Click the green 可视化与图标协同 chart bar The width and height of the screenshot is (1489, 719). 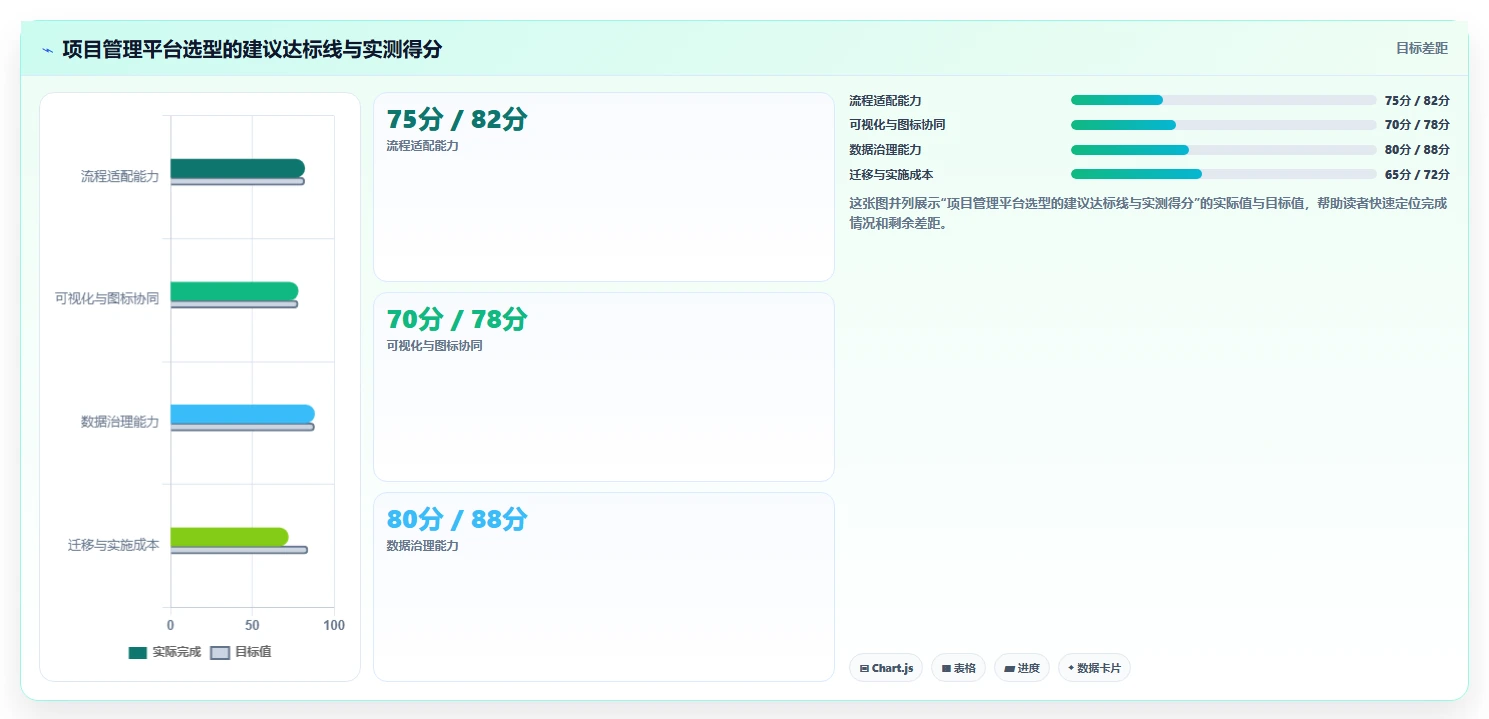click(234, 291)
